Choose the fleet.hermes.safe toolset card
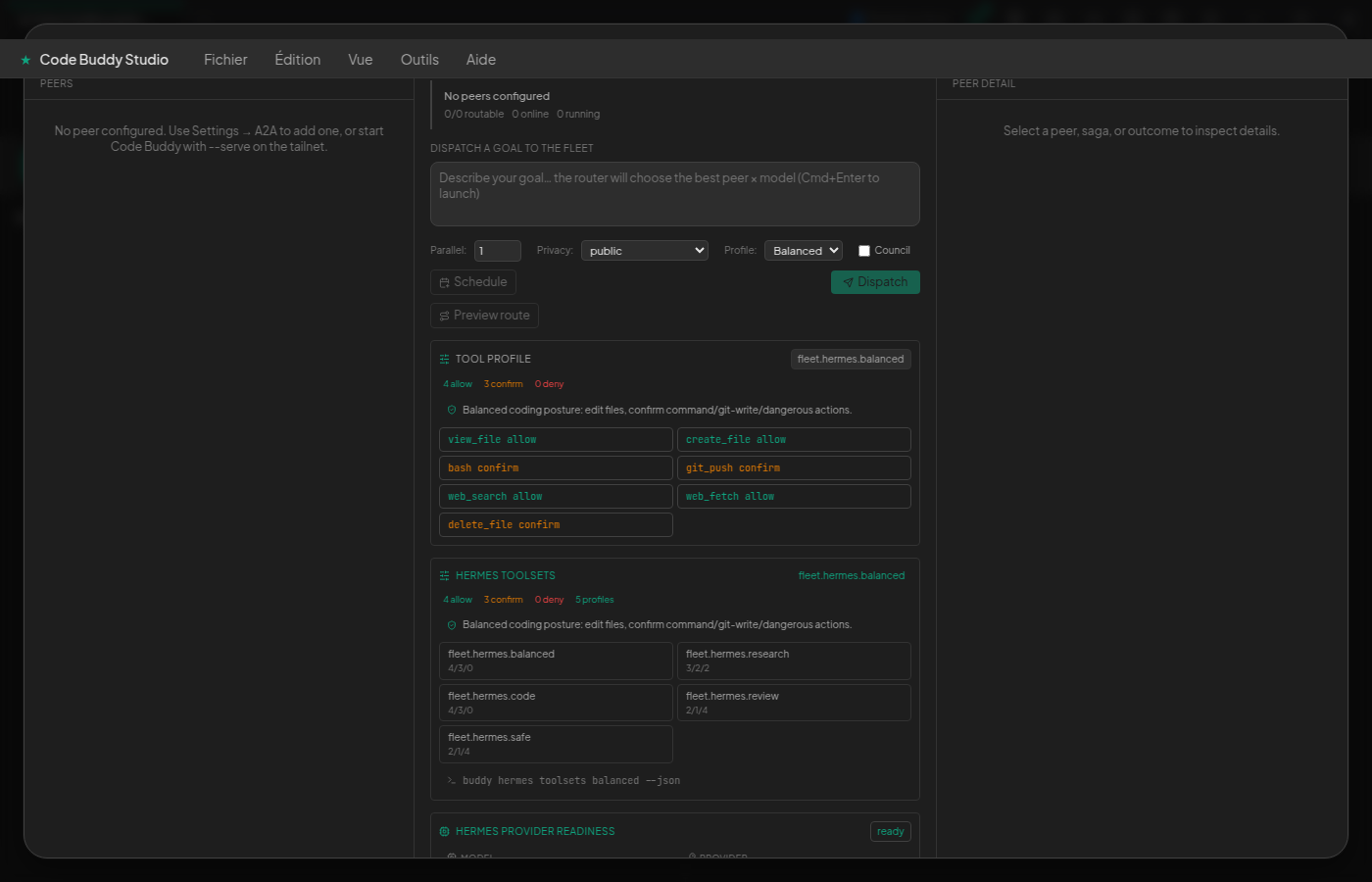Viewport: 1372px width, 882px height. 557,744
